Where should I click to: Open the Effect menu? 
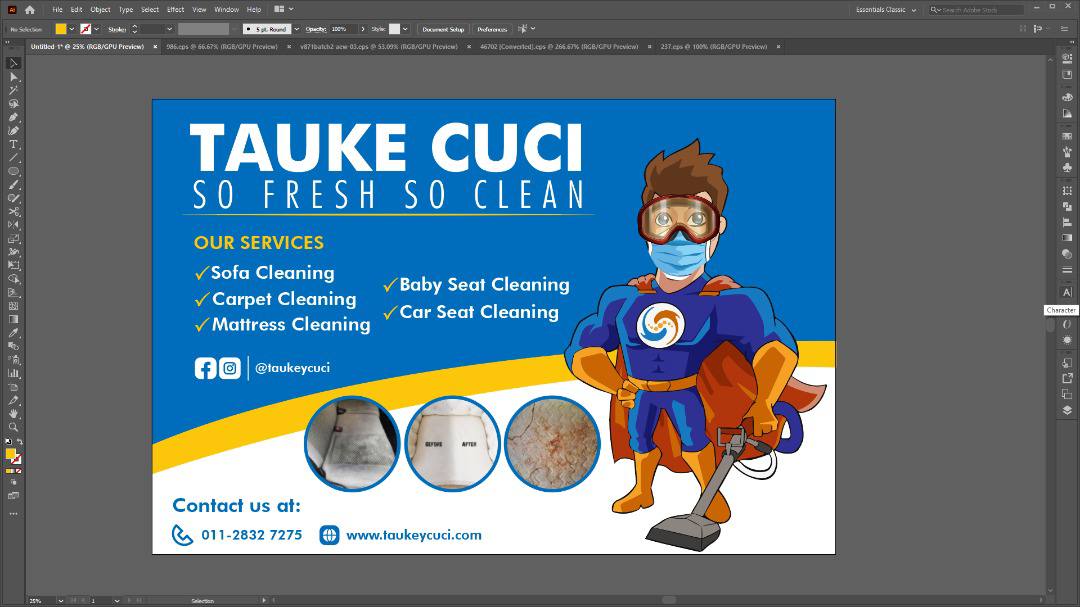[175, 9]
